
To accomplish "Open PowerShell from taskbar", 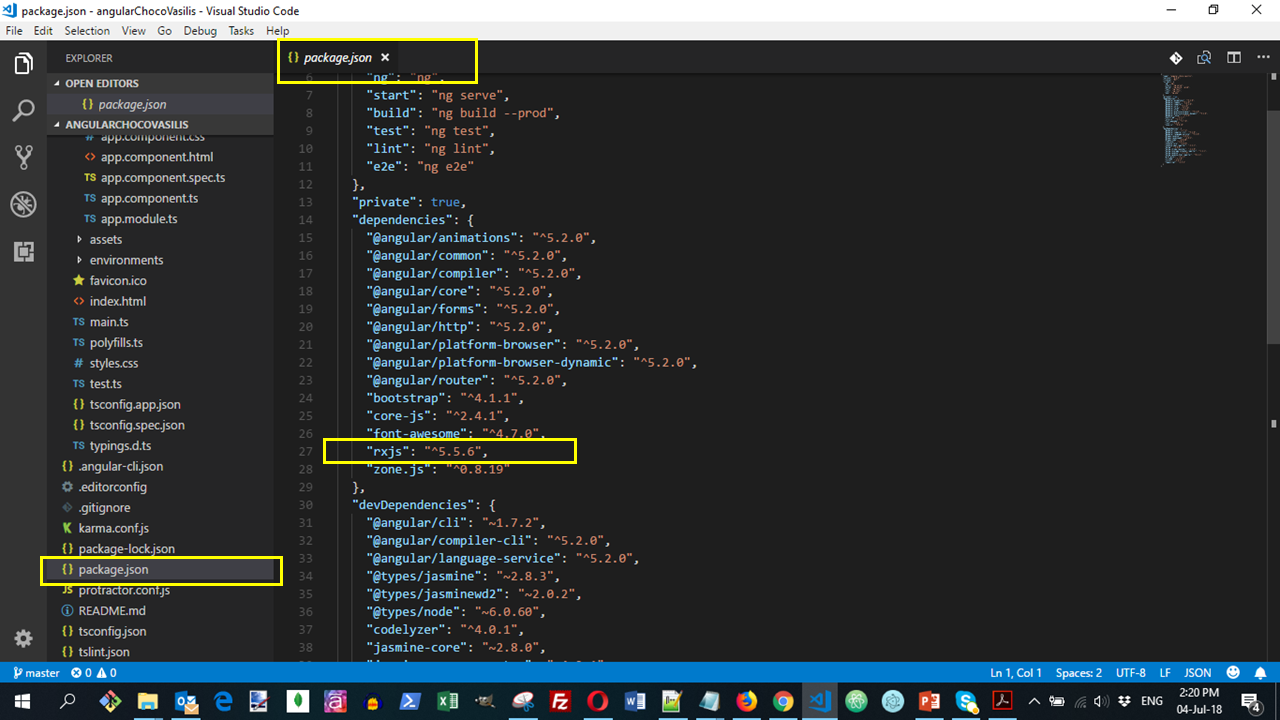I will point(411,701).
